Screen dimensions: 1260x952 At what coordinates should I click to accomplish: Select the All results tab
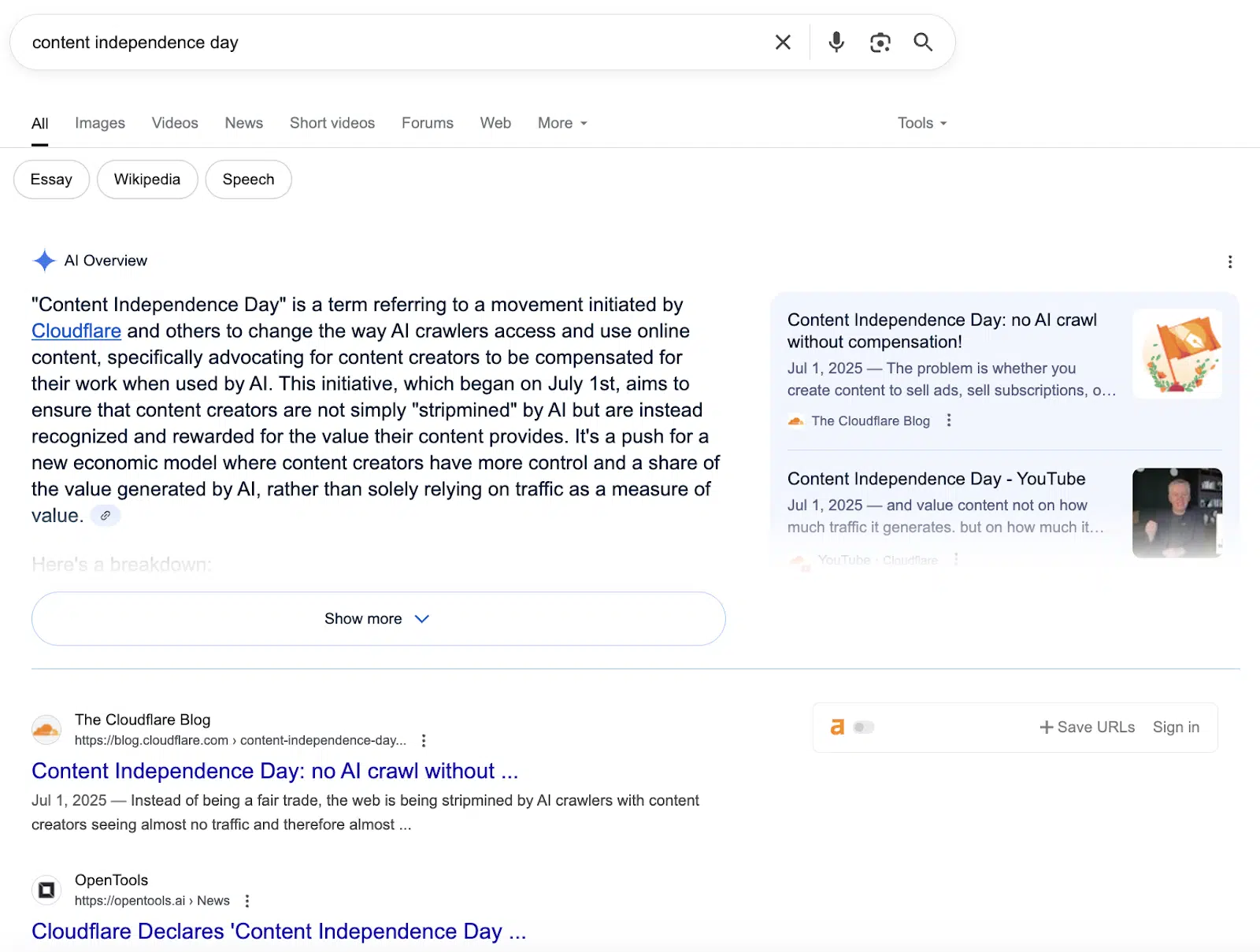click(40, 124)
